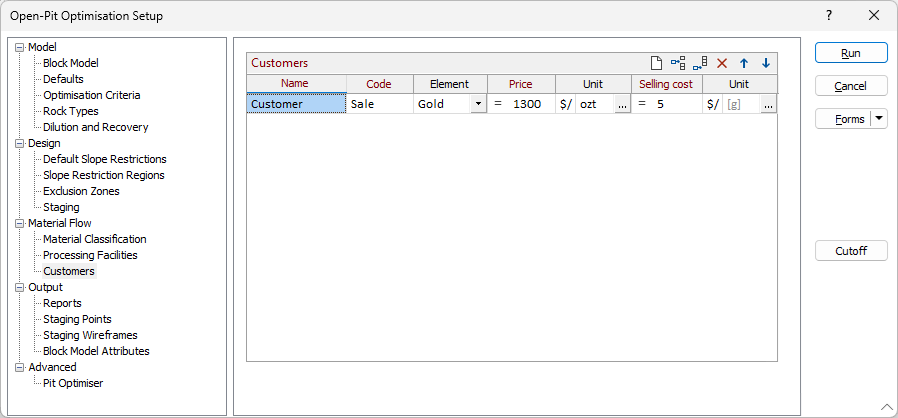
Task: Select Dilution and Recovery in the tree
Action: coord(96,127)
